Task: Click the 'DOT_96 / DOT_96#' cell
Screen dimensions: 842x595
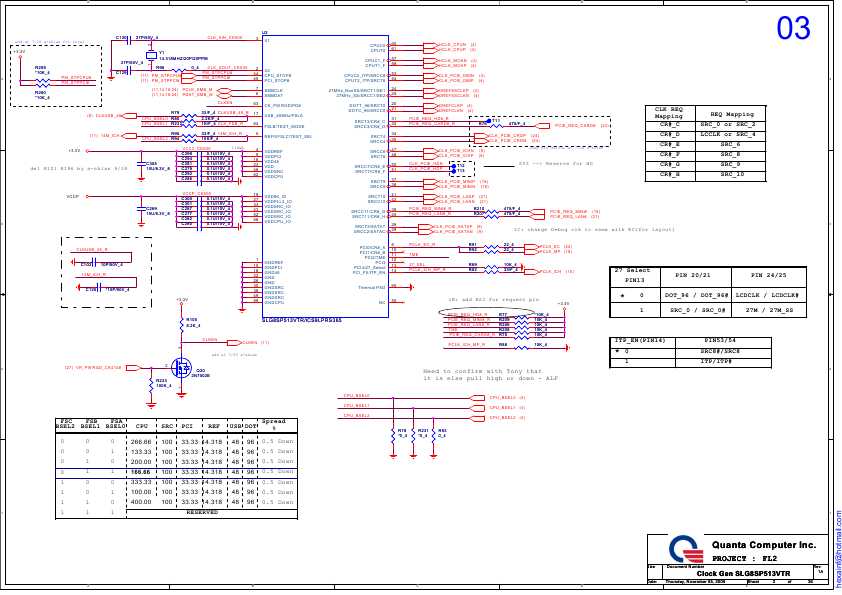Action: pos(696,295)
